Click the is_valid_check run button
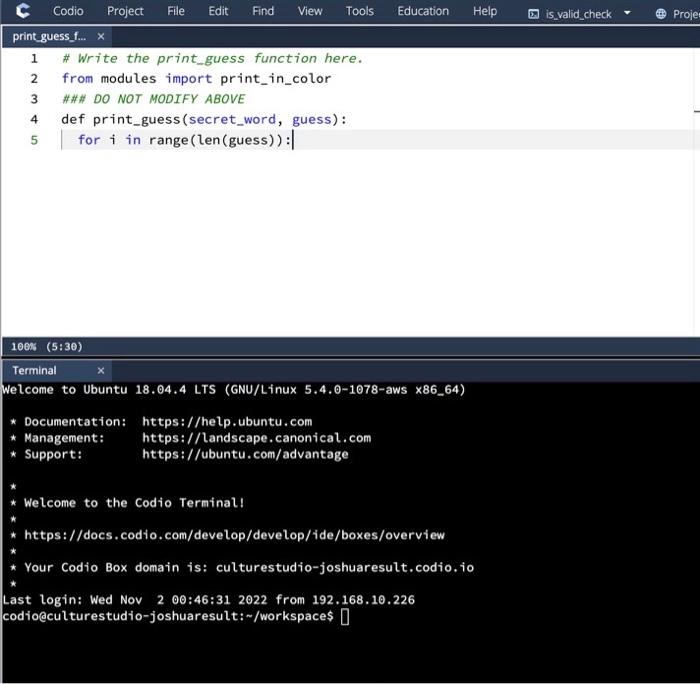The image size is (700, 684). pos(578,14)
